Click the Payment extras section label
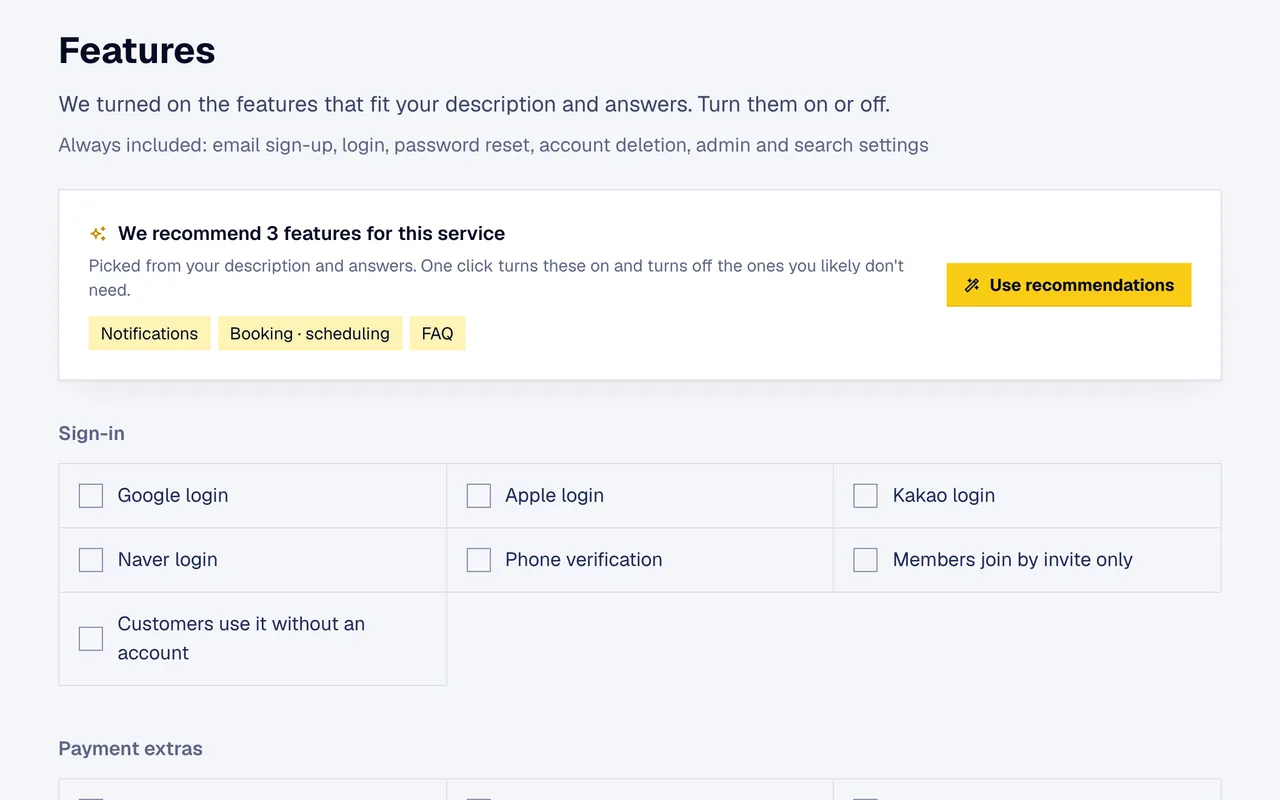This screenshot has width=1280, height=800. pos(131,748)
